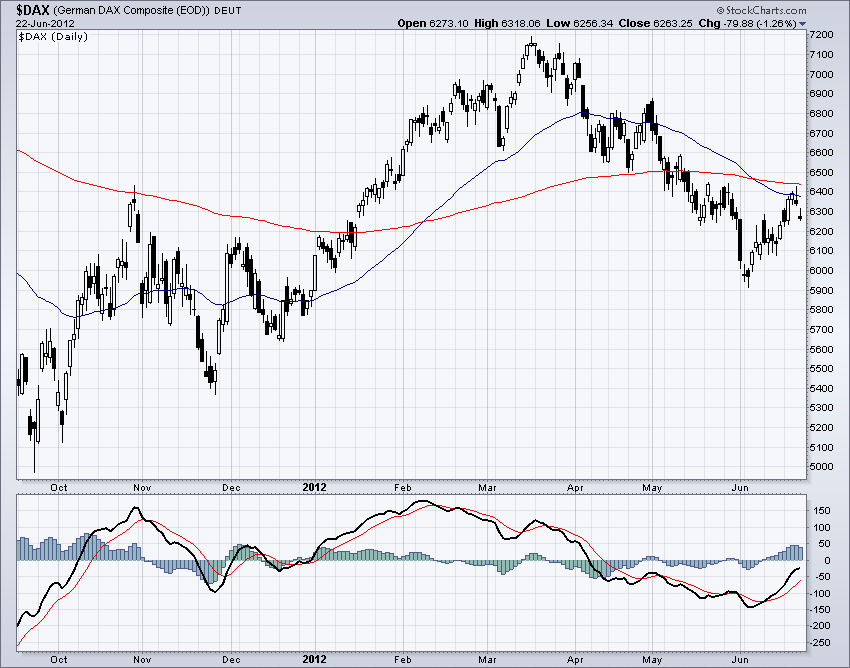Click the 2012 label under MACD panel
The height and width of the screenshot is (668, 850).
click(314, 659)
